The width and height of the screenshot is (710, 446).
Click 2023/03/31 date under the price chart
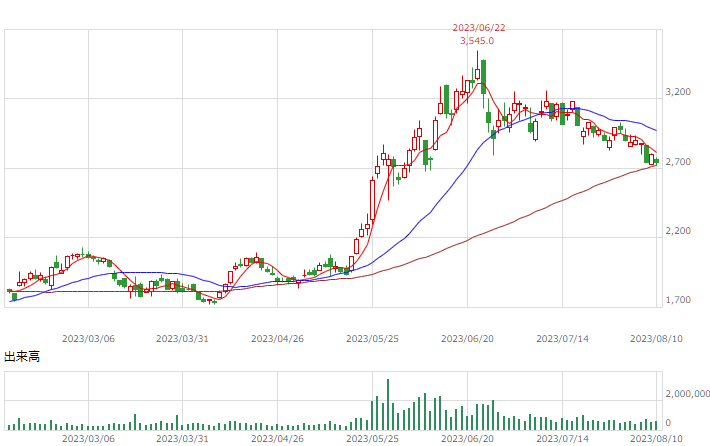click(182, 339)
